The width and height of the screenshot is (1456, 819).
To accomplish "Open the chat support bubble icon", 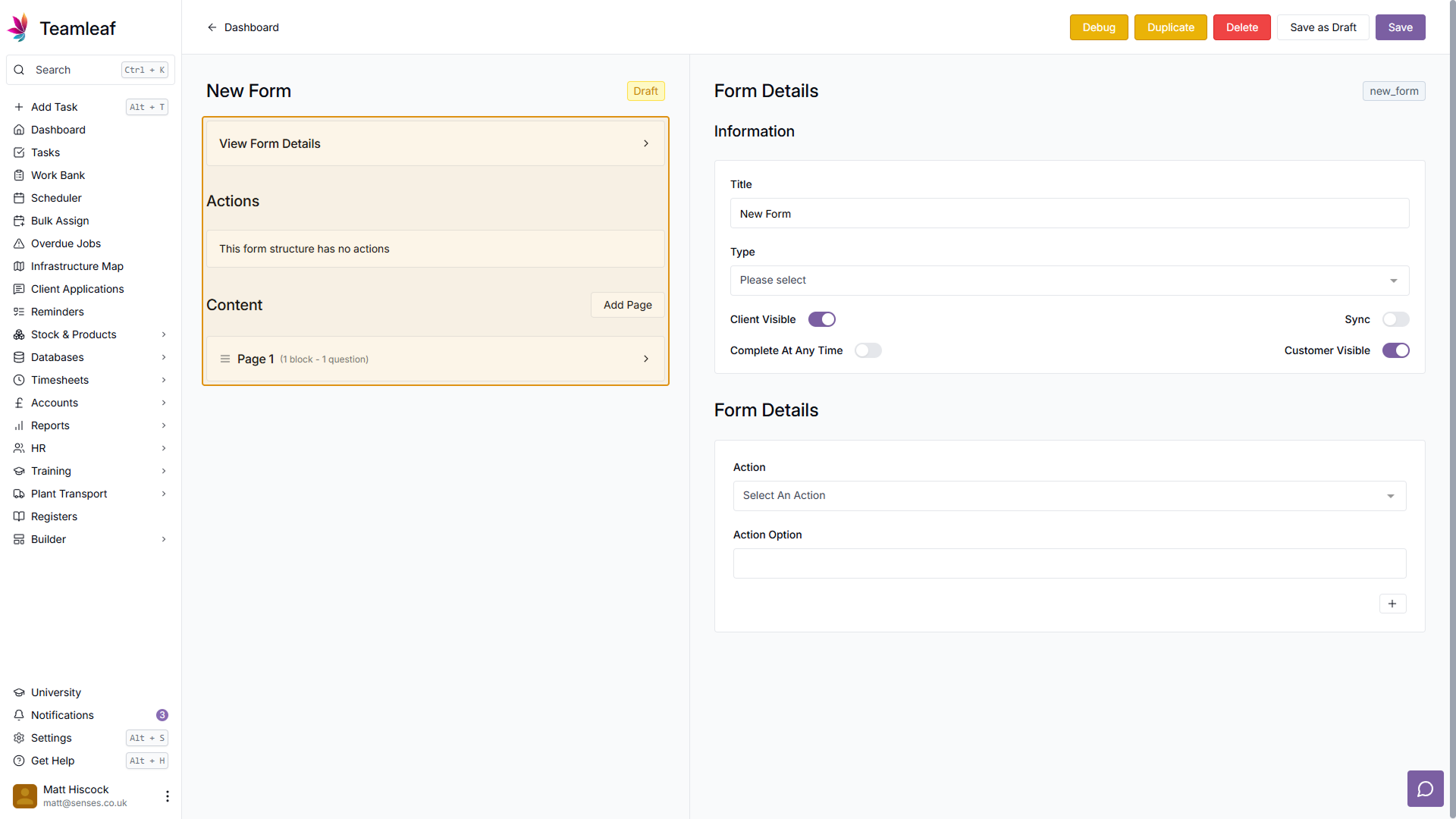I will pos(1425,789).
